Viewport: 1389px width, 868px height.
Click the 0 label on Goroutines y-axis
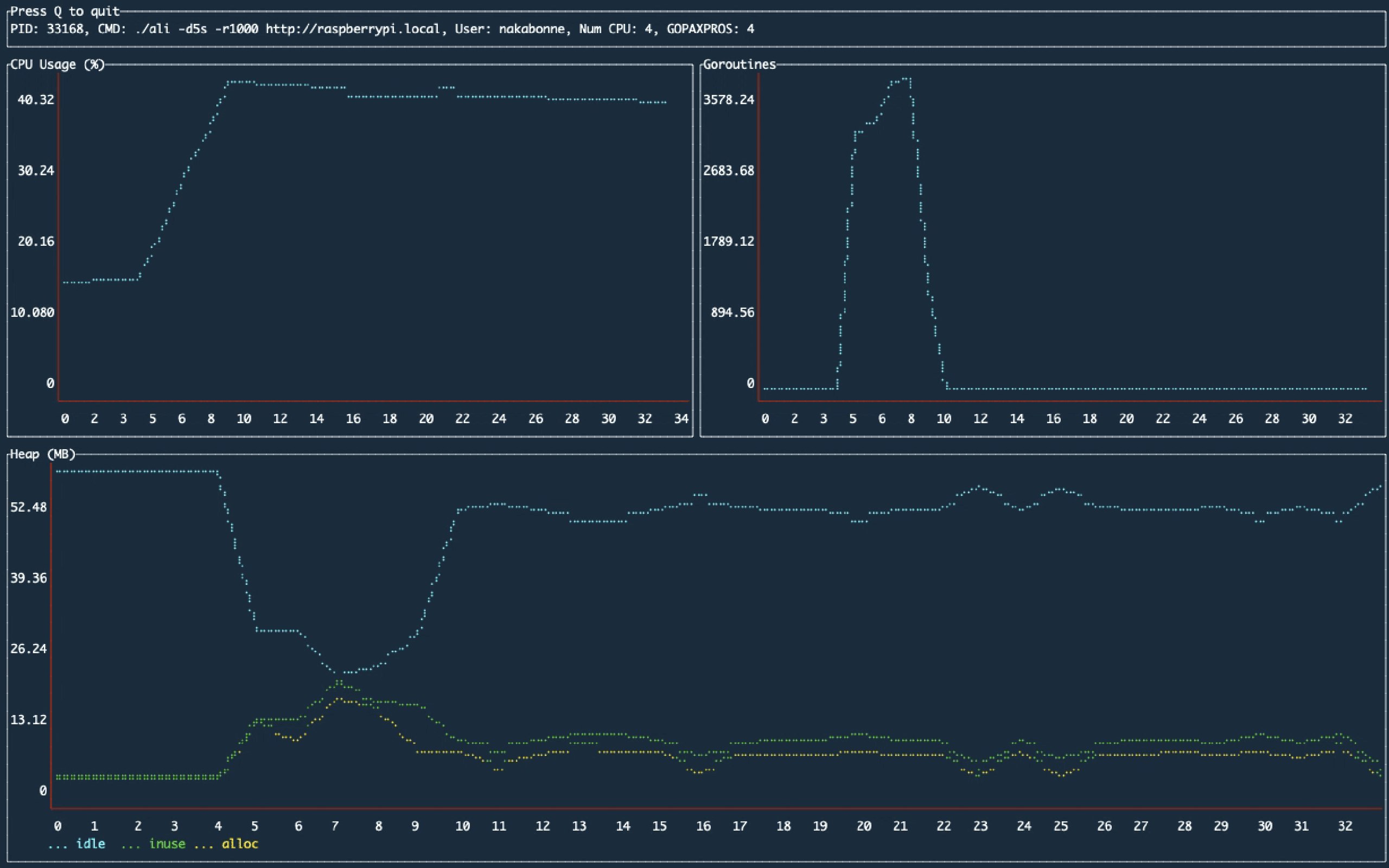tap(751, 384)
